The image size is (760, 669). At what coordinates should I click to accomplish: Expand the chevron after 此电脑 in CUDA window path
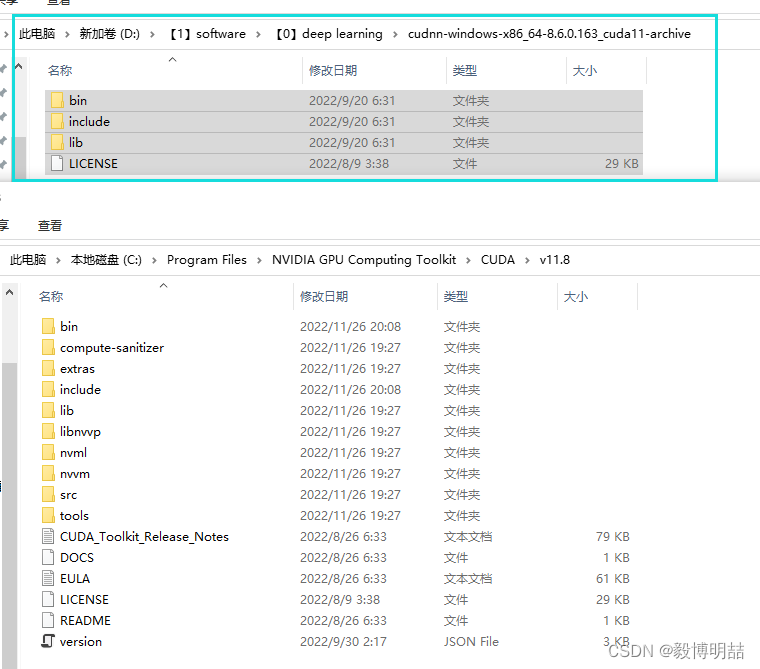(x=58, y=260)
